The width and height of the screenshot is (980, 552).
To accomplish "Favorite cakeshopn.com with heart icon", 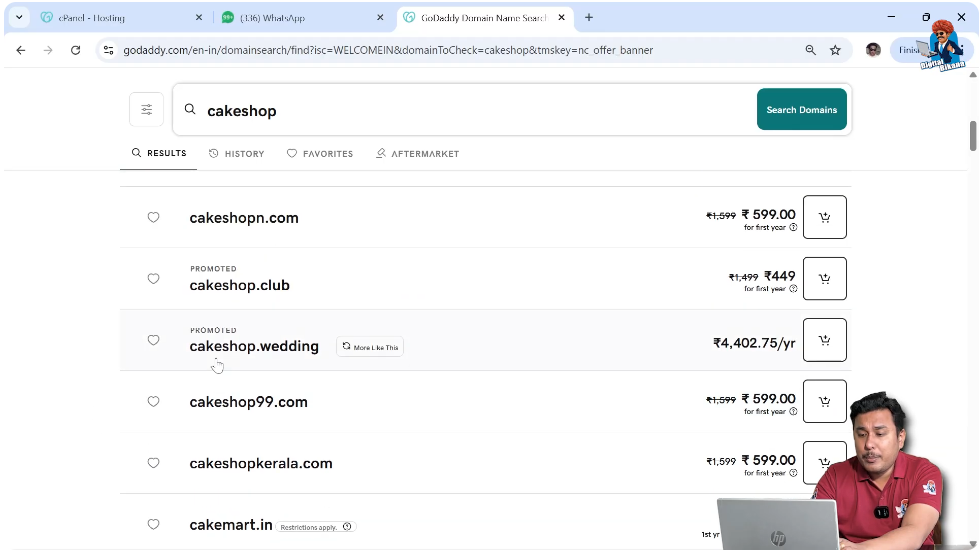I will 153,217.
